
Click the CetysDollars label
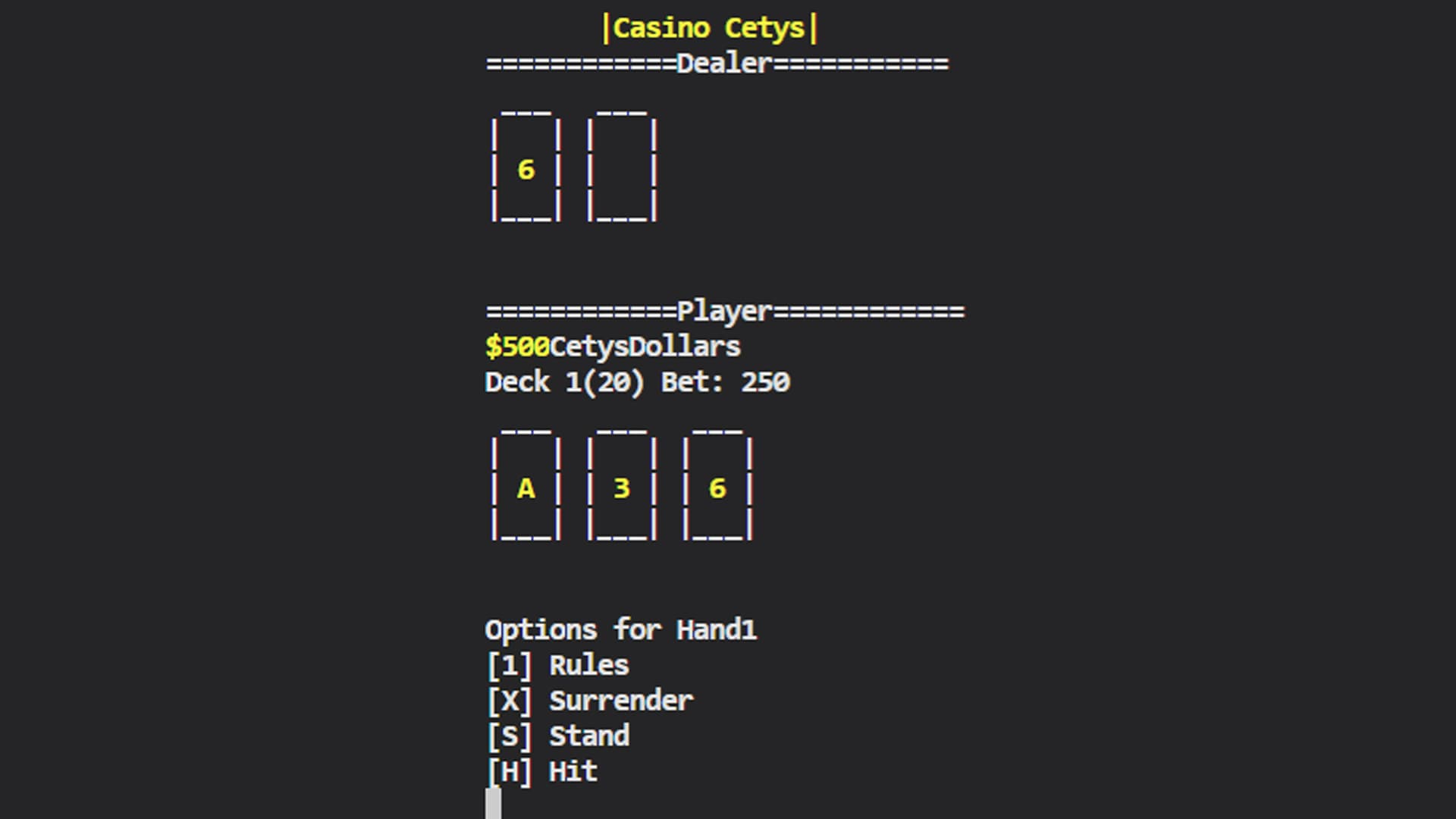tap(645, 347)
